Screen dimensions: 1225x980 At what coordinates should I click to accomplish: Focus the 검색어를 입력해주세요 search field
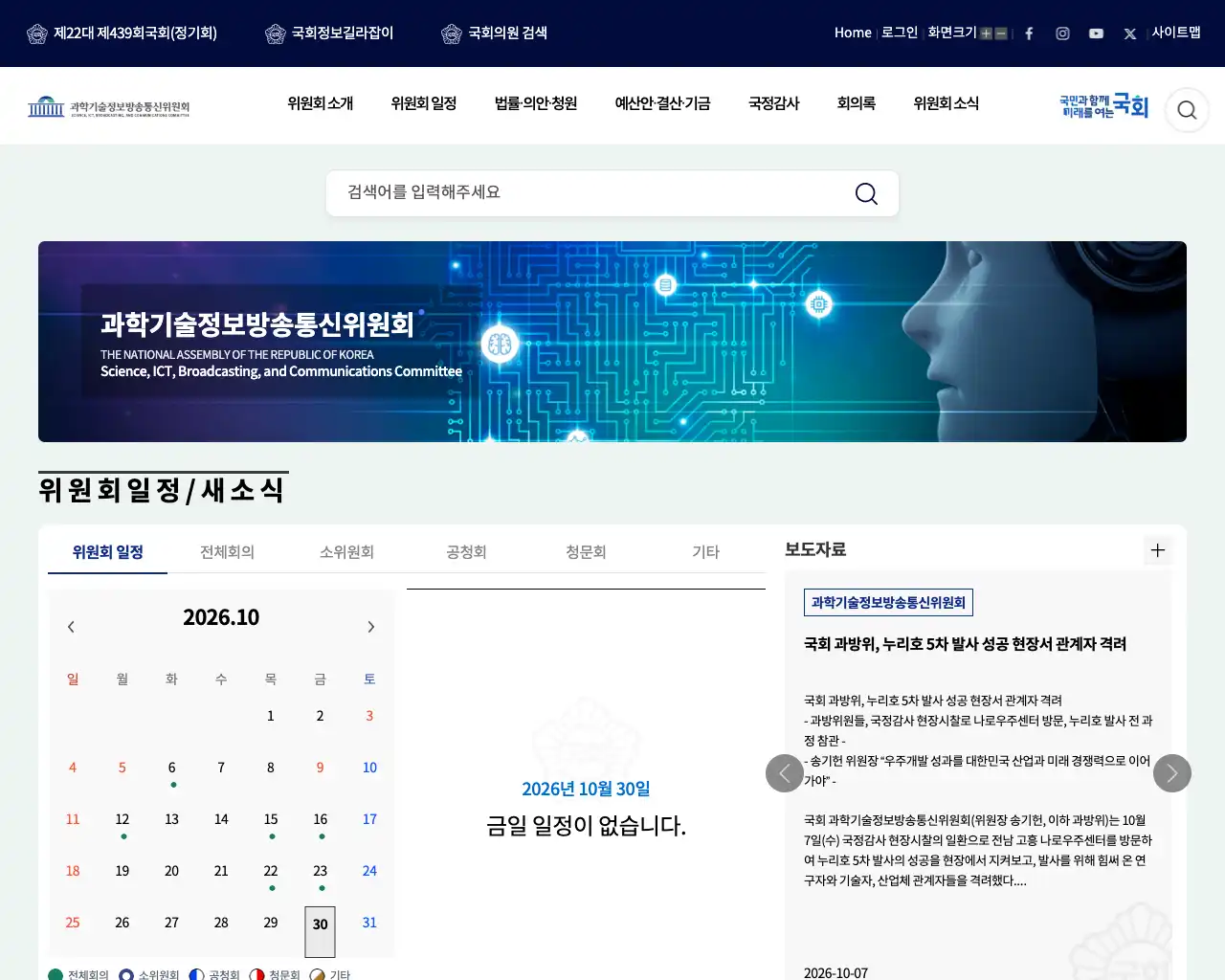coord(612,193)
